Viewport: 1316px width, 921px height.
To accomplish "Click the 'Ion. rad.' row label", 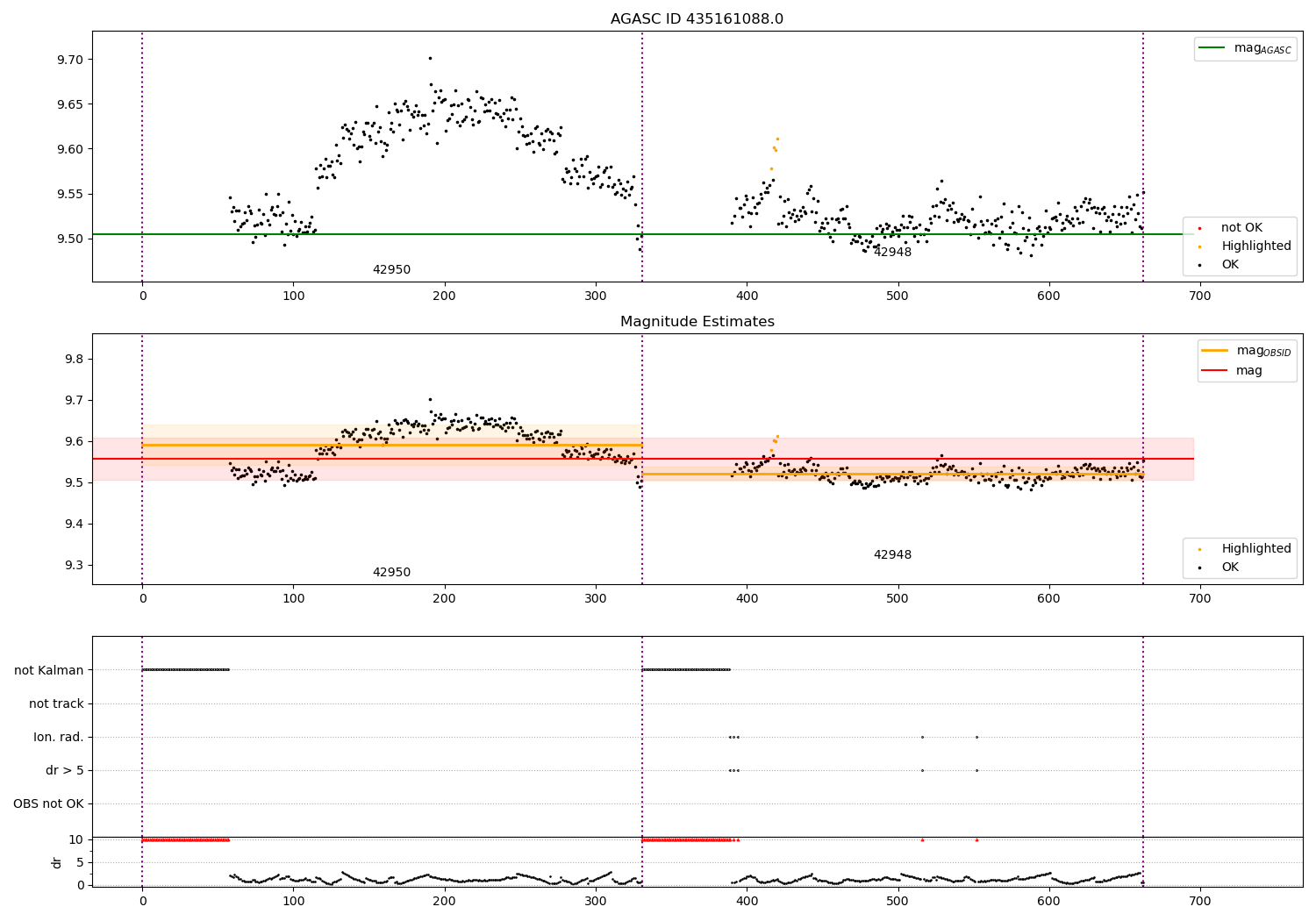I will [x=59, y=738].
